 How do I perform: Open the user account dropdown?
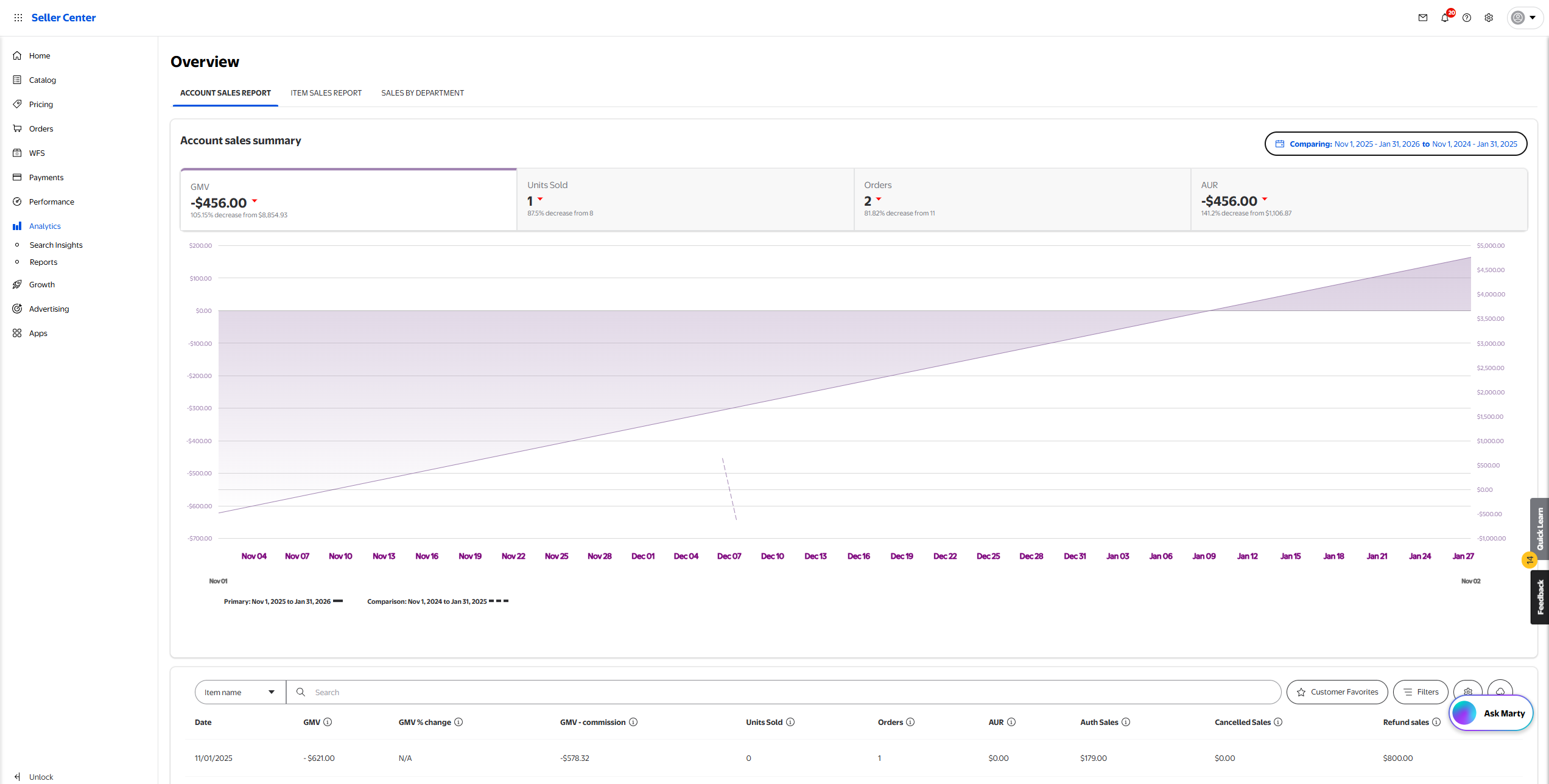pos(1524,18)
